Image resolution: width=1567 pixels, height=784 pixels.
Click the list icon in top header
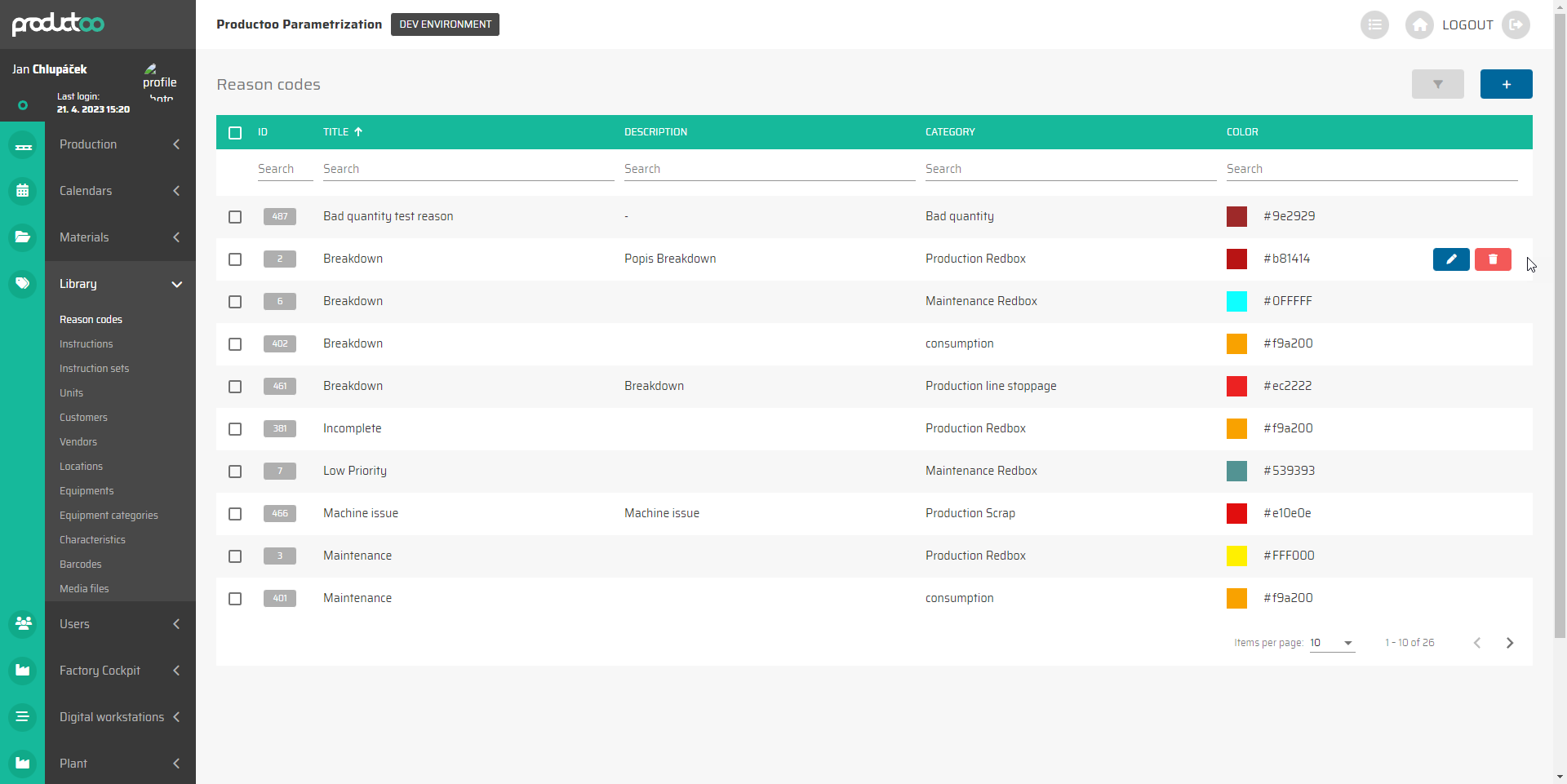tap(1374, 25)
